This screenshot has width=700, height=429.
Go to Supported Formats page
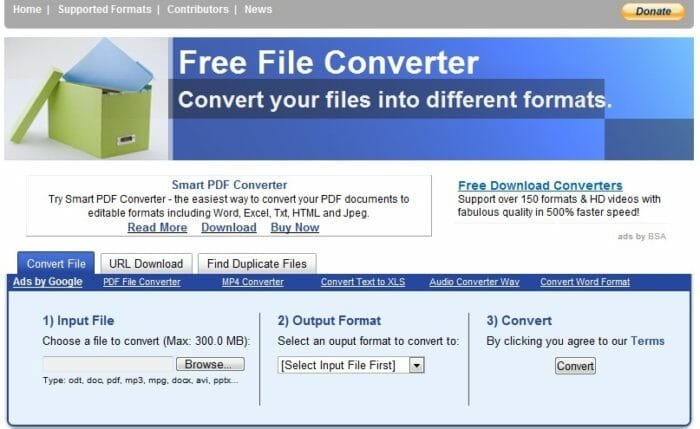pos(104,10)
